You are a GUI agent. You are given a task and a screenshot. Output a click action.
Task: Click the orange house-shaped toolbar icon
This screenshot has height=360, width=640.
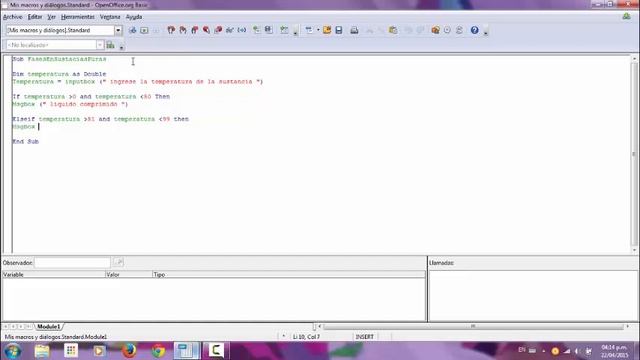(x=436, y=30)
